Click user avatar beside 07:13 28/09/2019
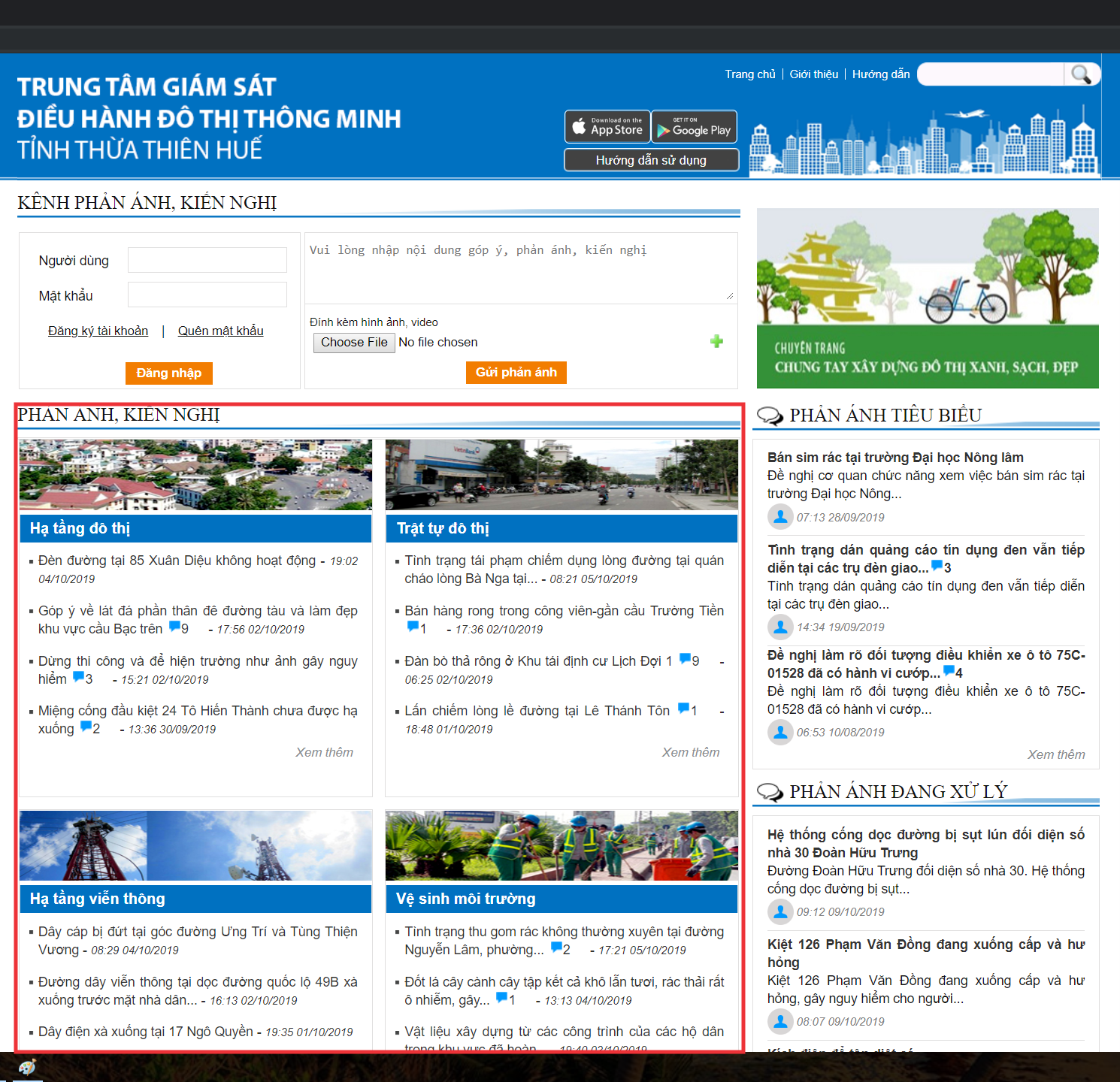The width and height of the screenshot is (1120, 1082). coord(780,517)
